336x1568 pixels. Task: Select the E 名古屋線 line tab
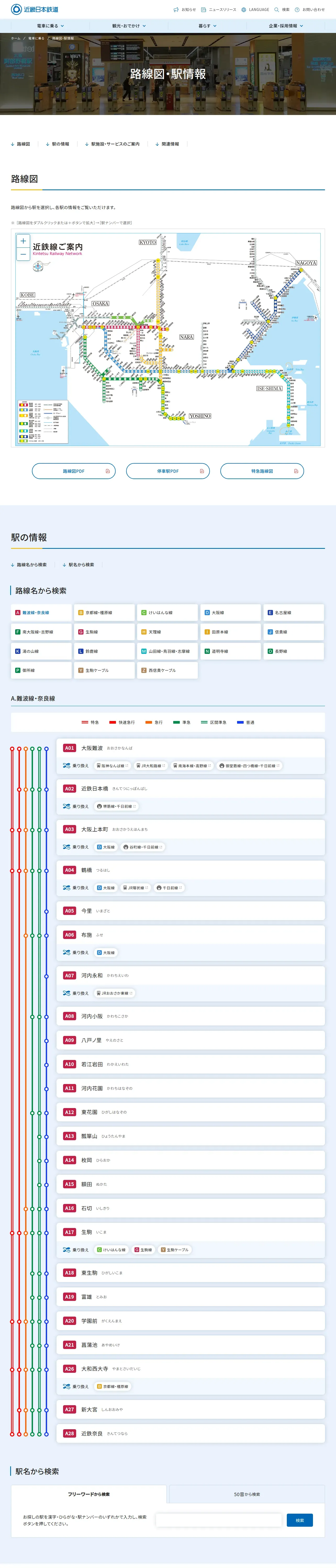(294, 613)
